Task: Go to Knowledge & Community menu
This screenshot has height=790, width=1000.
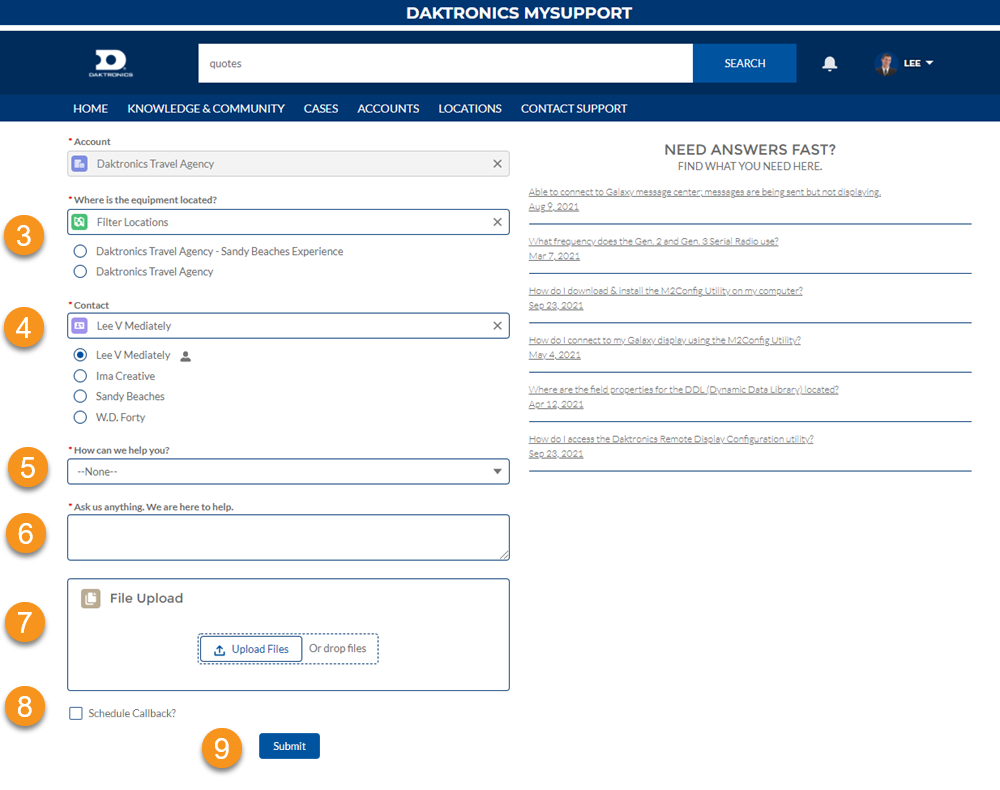Action: click(206, 108)
